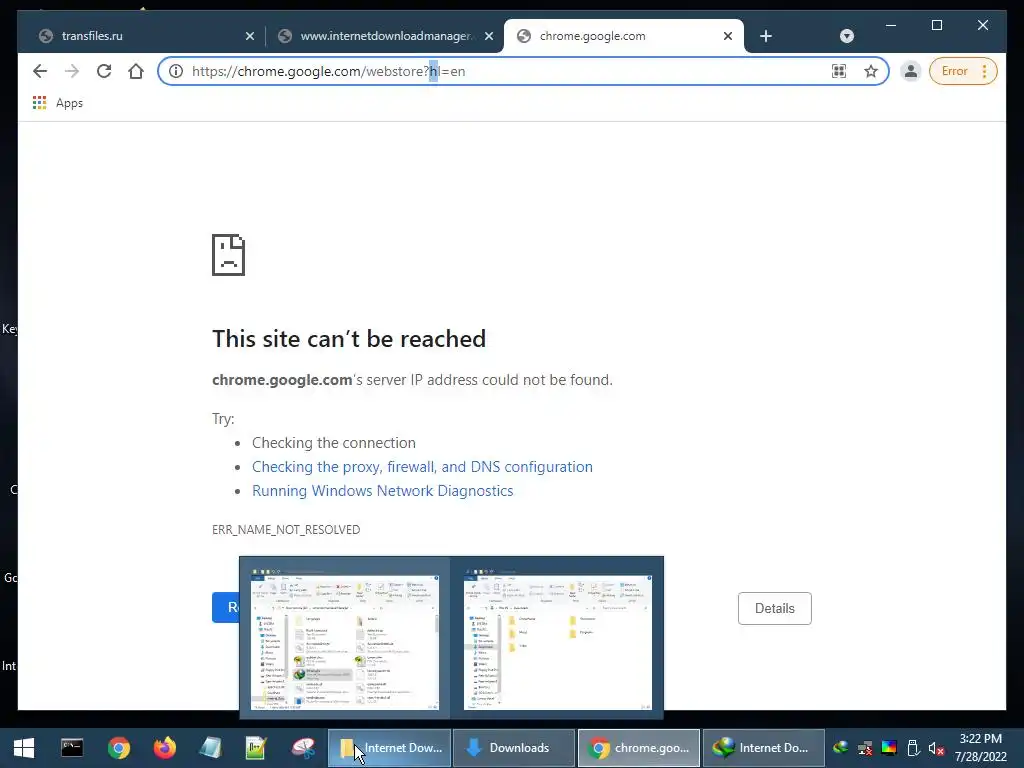Open the clock showing 3:22 PM
The image size is (1024, 768).
(980, 748)
